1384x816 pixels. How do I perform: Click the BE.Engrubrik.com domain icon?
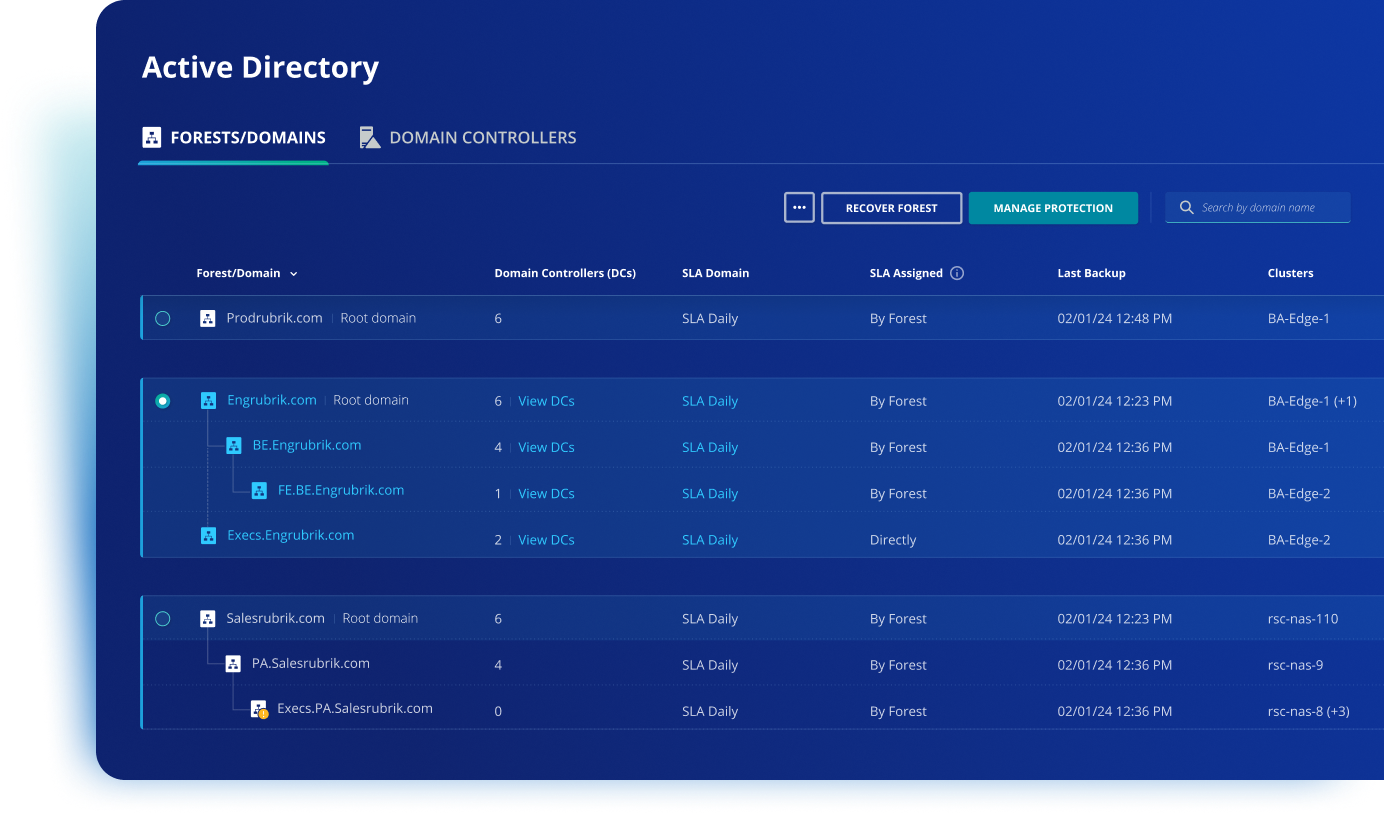[233, 446]
